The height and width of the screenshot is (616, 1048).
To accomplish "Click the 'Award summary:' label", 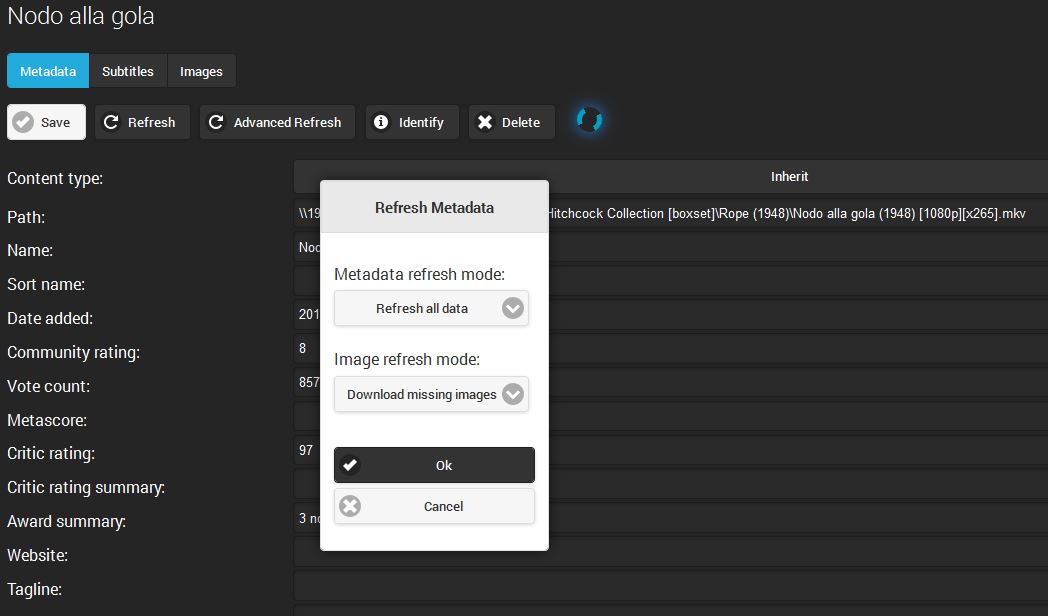I will click(66, 521).
